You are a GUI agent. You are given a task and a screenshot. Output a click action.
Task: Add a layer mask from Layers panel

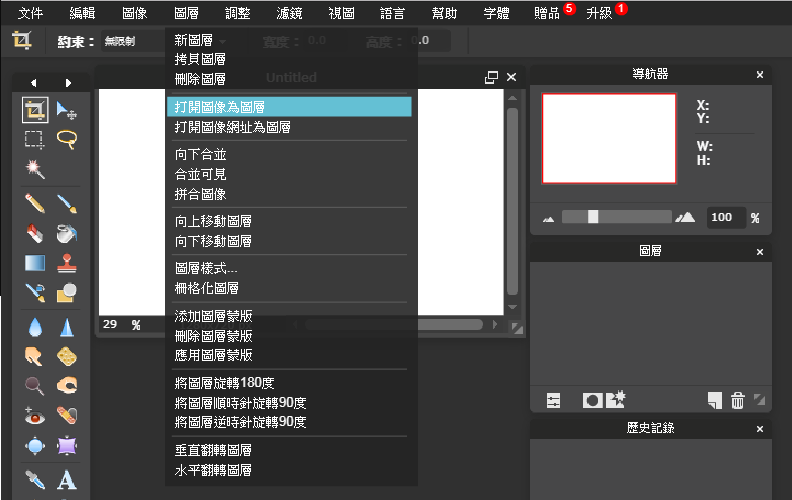tap(592, 401)
